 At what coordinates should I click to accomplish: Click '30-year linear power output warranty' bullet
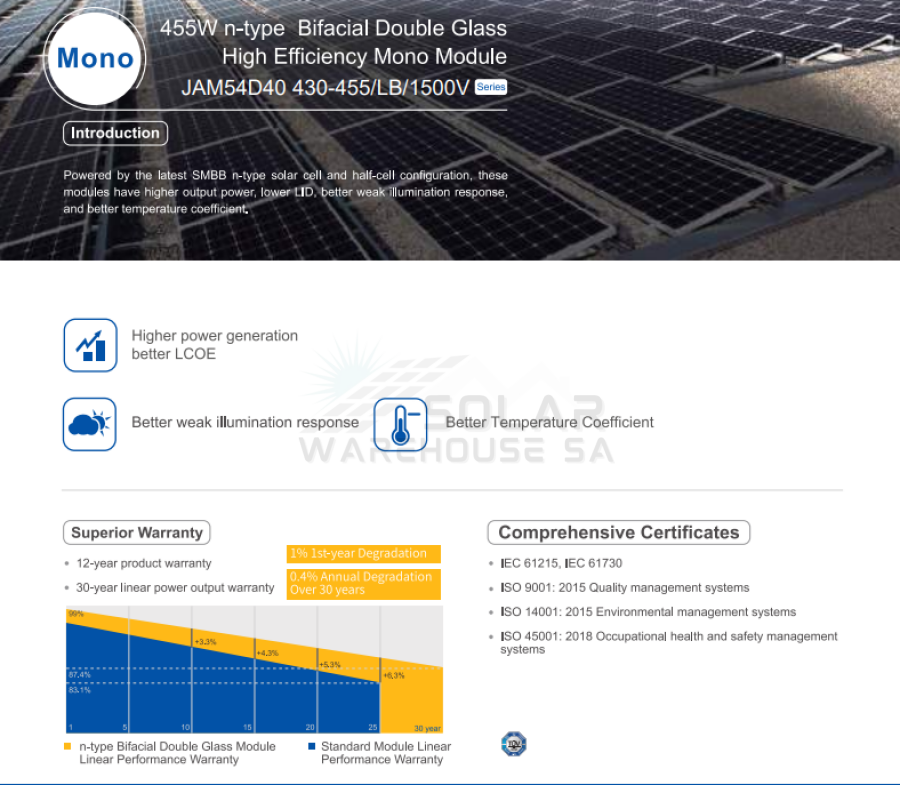175,588
